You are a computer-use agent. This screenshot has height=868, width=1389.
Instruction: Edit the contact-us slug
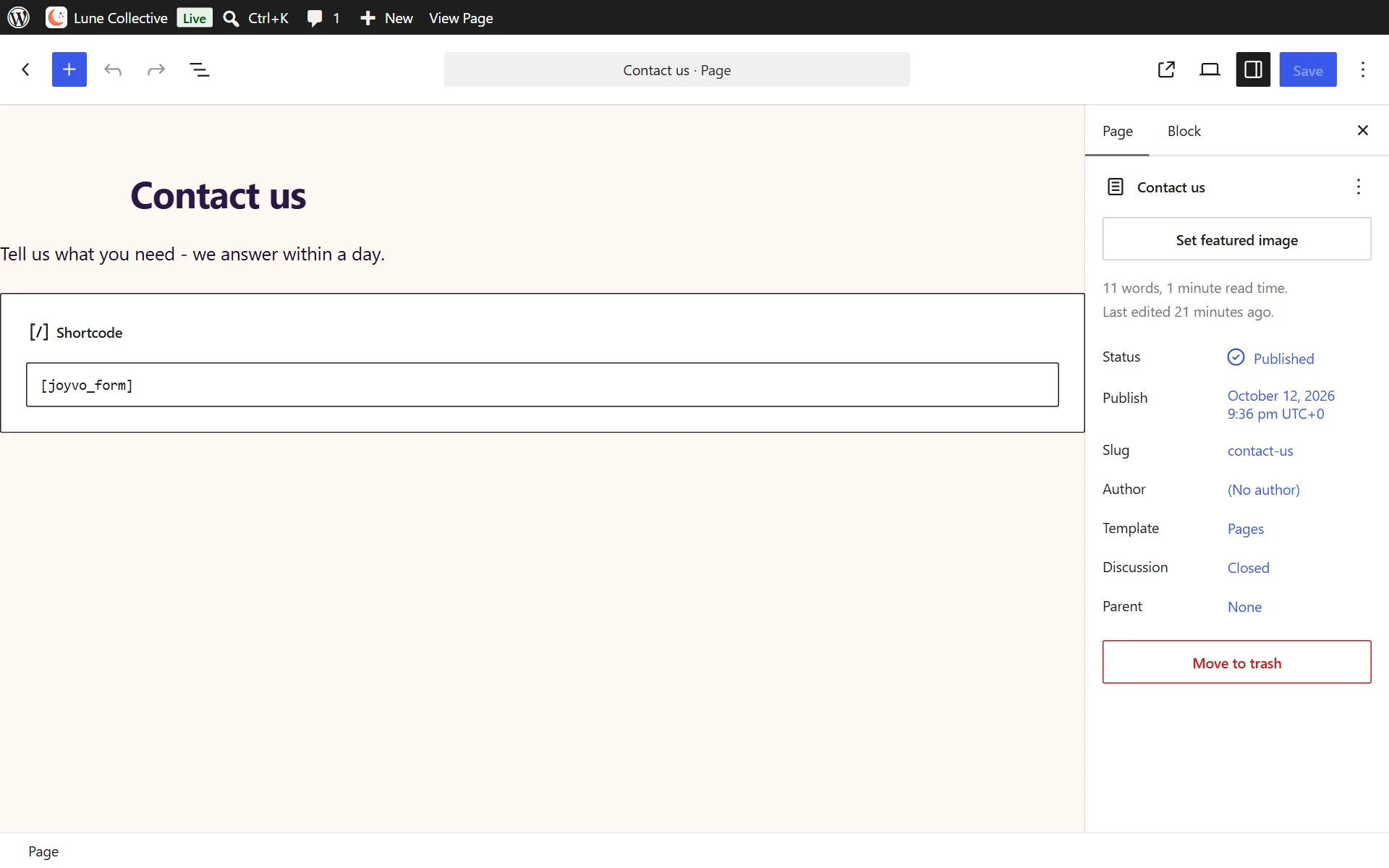pyautogui.click(x=1260, y=451)
